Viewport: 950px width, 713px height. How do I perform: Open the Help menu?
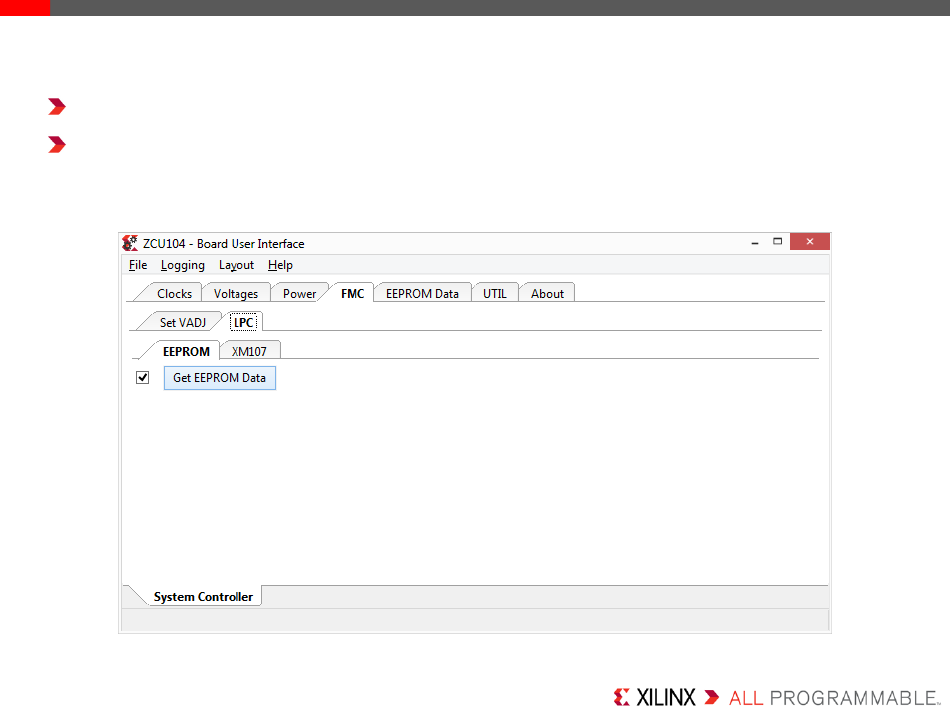pos(280,265)
